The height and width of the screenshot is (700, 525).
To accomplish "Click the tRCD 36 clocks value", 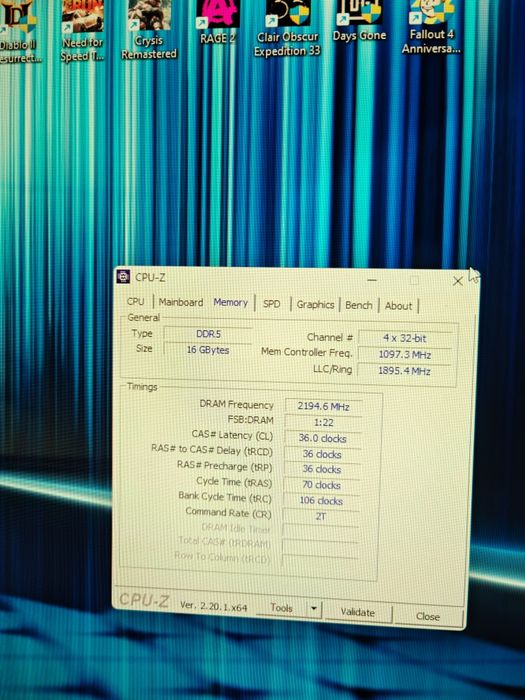I will coord(322,454).
